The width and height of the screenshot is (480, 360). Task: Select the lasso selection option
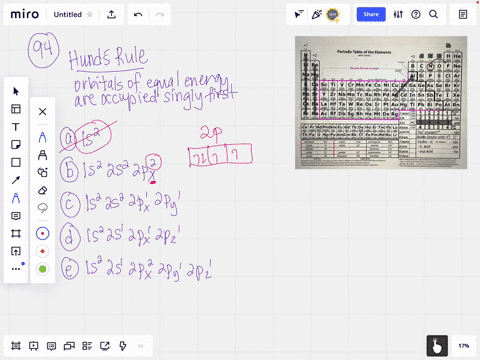click(42, 208)
